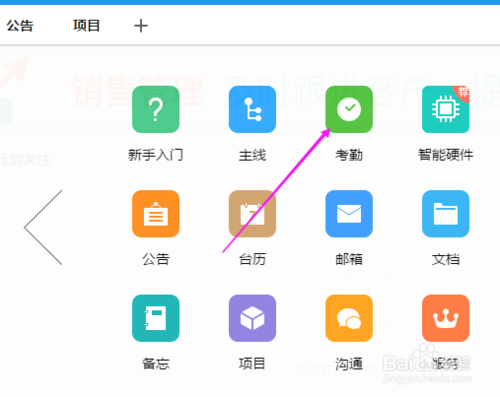The image size is (500, 397).
Task: Open the 邮箱 mail app
Action: (x=349, y=214)
